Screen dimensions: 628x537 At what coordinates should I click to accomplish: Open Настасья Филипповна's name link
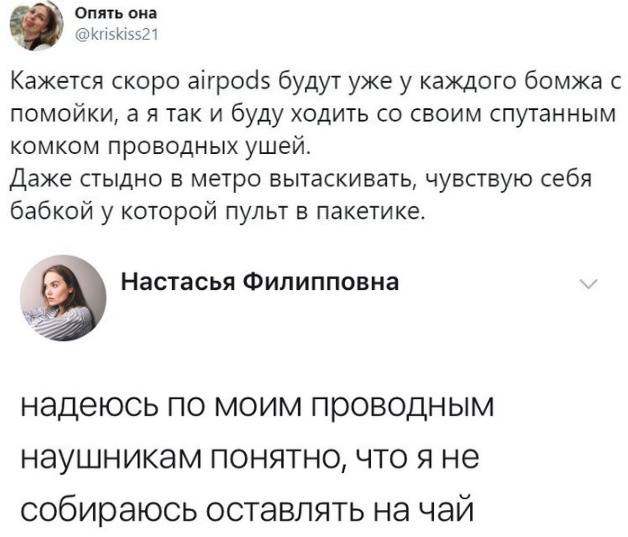pos(260,282)
